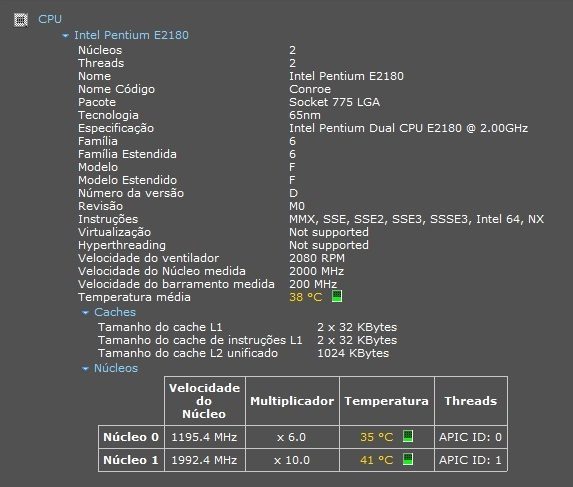The image size is (573, 487).
Task: Select the CPU section heading
Action: (50, 19)
